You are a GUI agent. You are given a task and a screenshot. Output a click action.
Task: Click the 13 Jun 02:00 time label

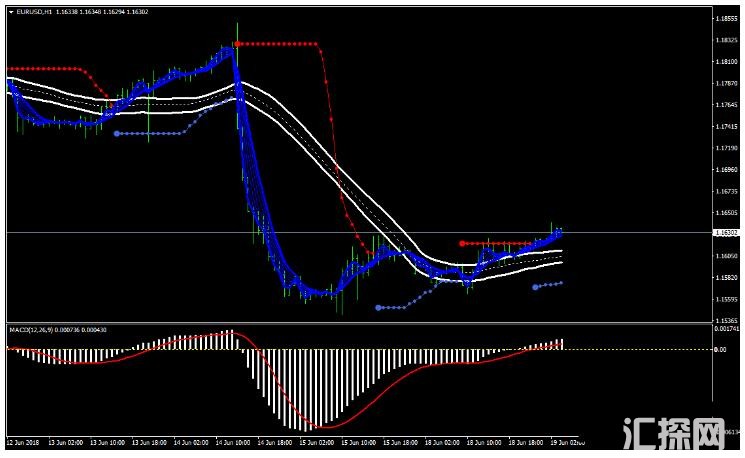click(66, 442)
